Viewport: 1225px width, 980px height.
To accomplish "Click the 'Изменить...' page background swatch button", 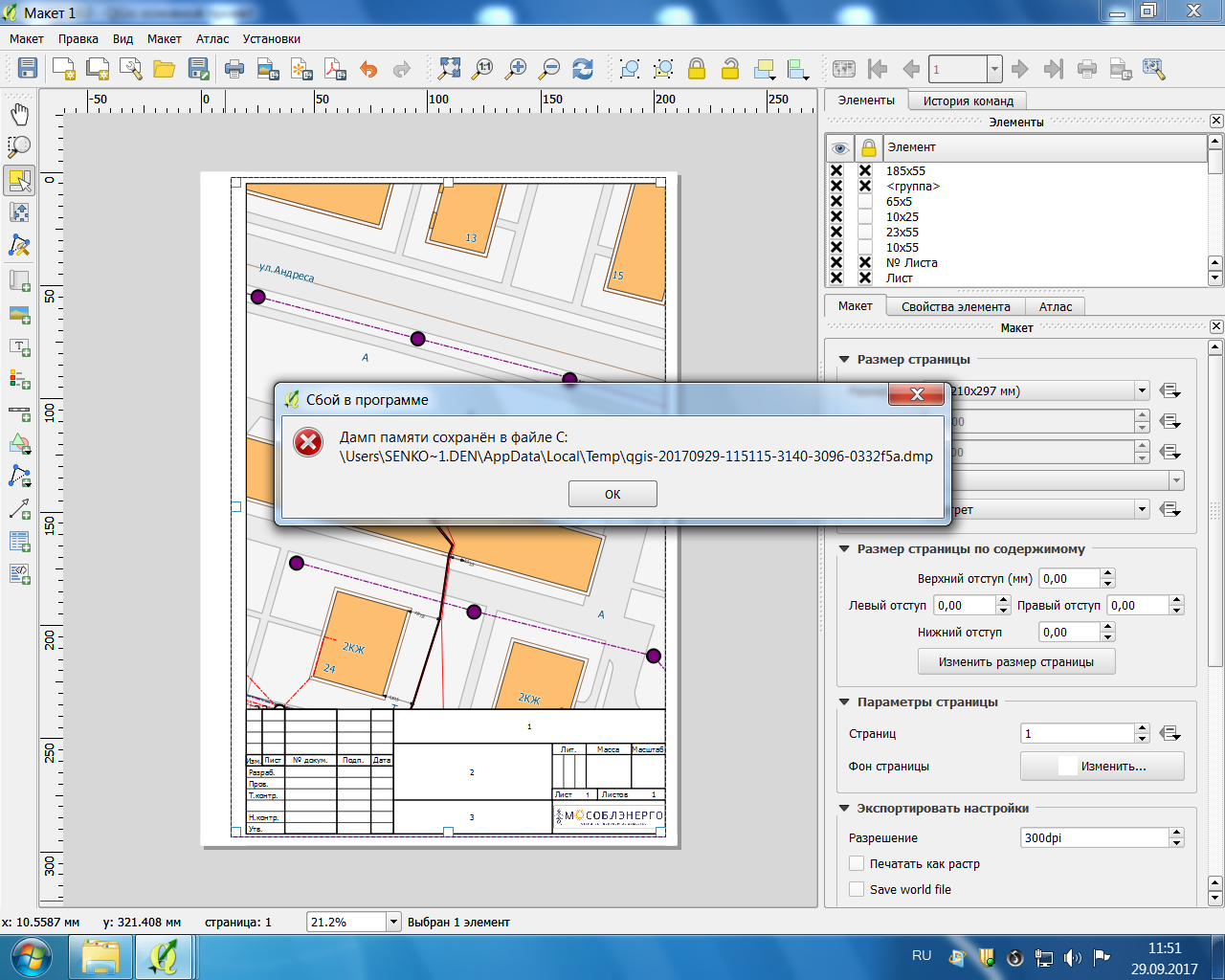I will point(1102,767).
